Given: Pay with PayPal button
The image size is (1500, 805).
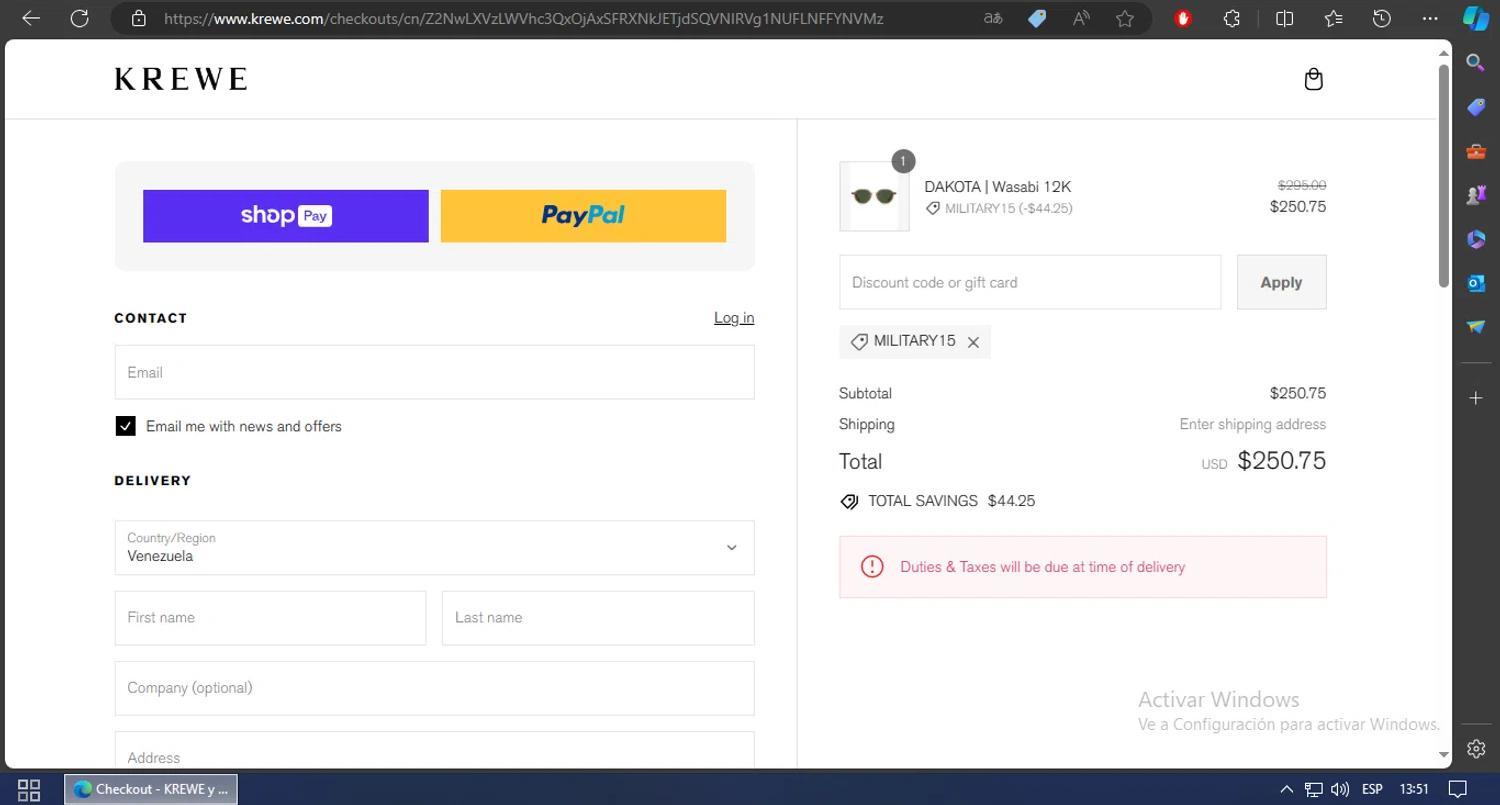Looking at the screenshot, I should click(x=583, y=216).
